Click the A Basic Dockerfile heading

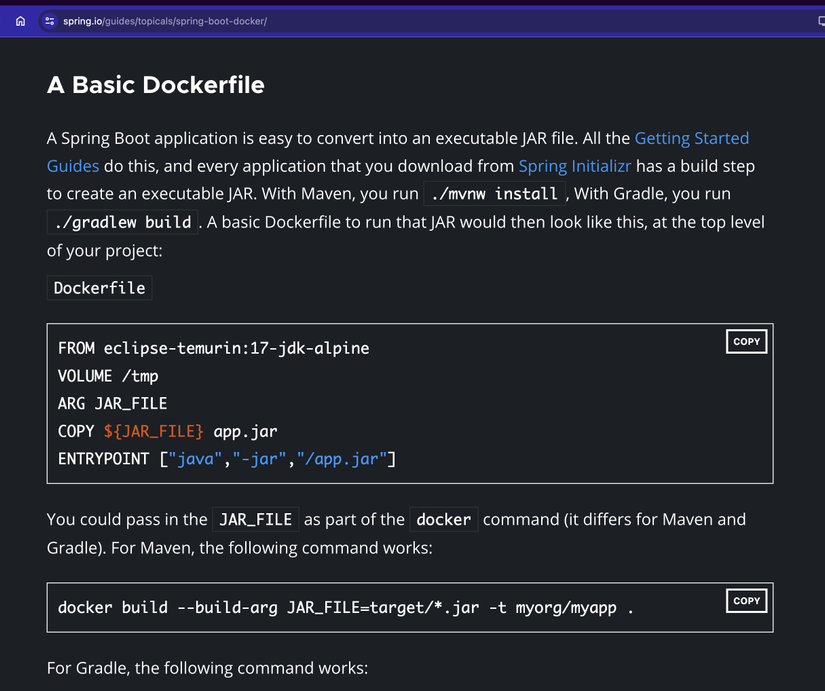pyautogui.click(x=156, y=85)
